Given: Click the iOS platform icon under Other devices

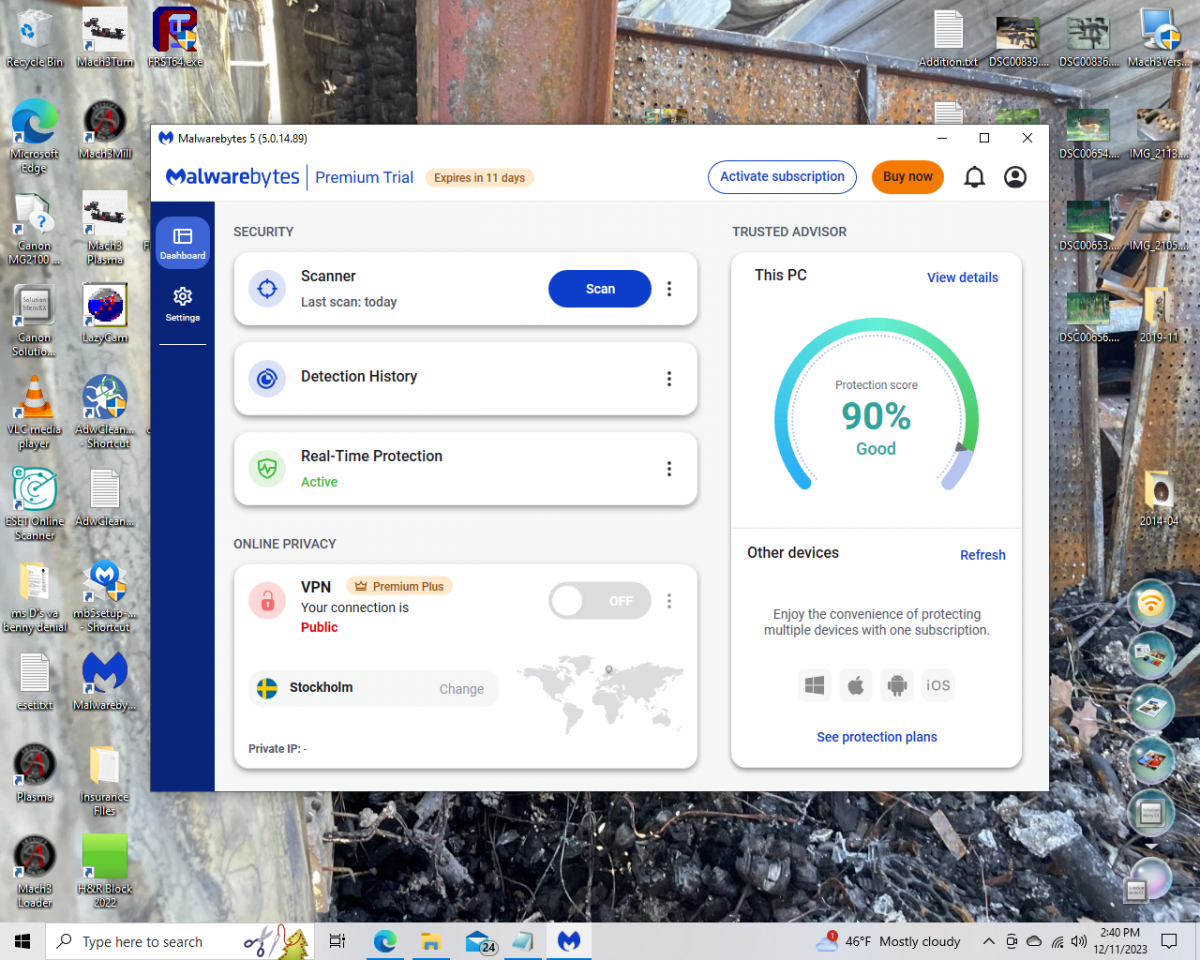Looking at the screenshot, I should pos(938,686).
